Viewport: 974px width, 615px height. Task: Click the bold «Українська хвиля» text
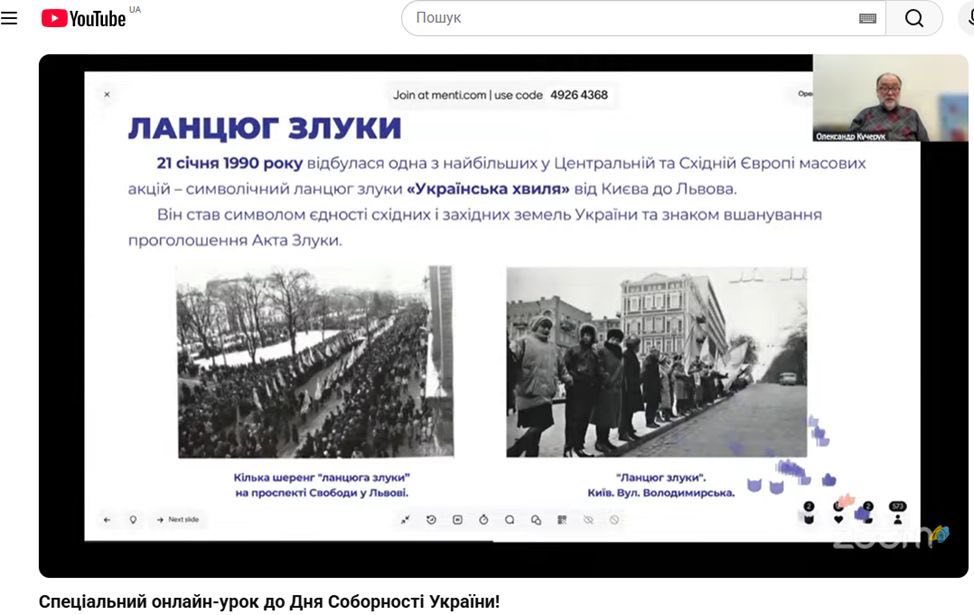488,189
